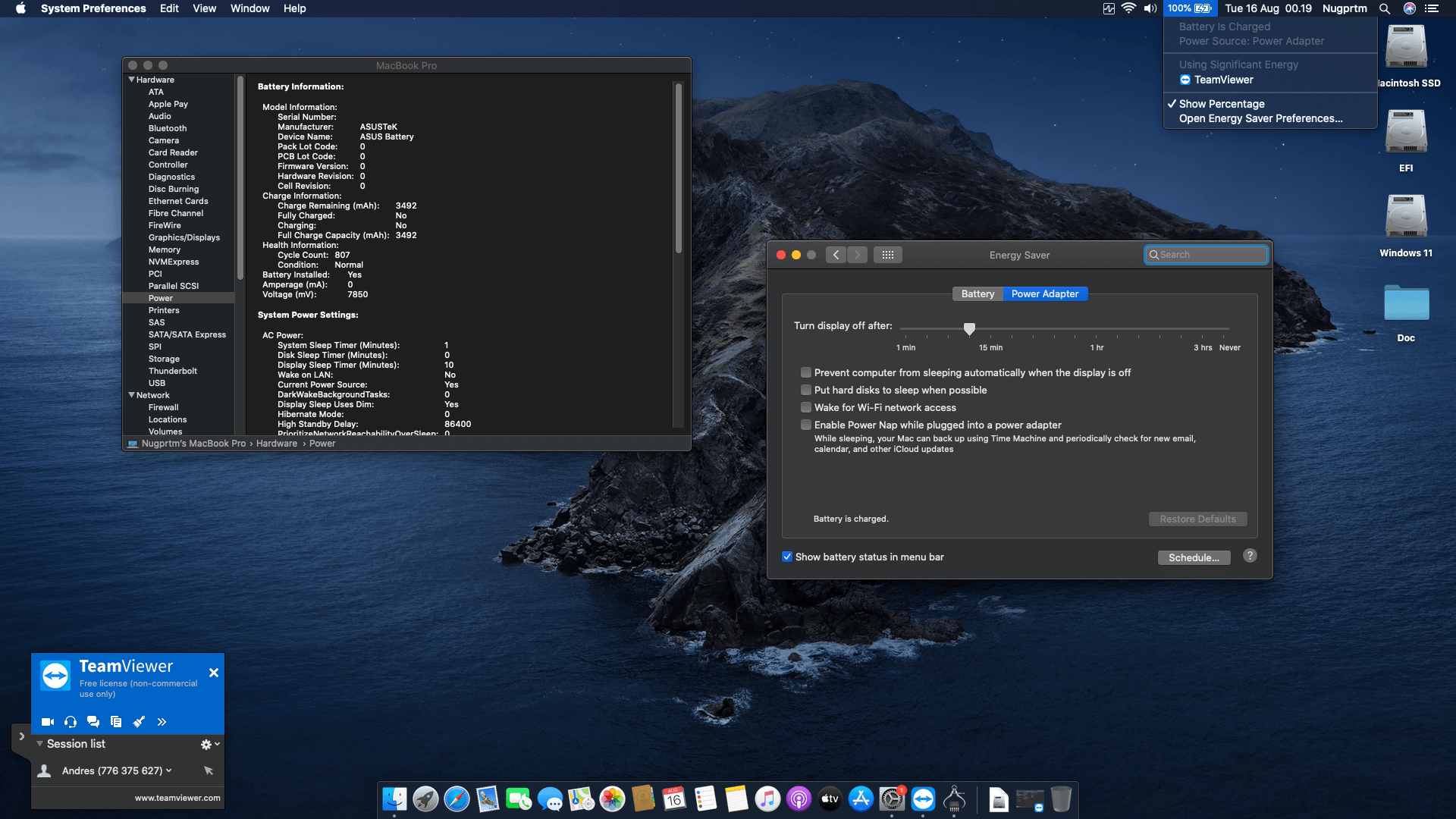
Task: Open TeamViewer file transfer box icon
Action: tap(116, 722)
